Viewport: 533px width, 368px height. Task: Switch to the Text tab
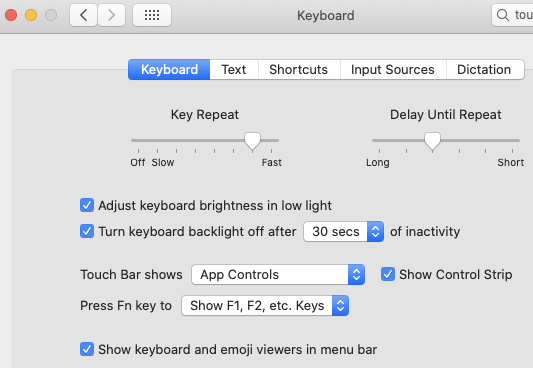[x=234, y=69]
